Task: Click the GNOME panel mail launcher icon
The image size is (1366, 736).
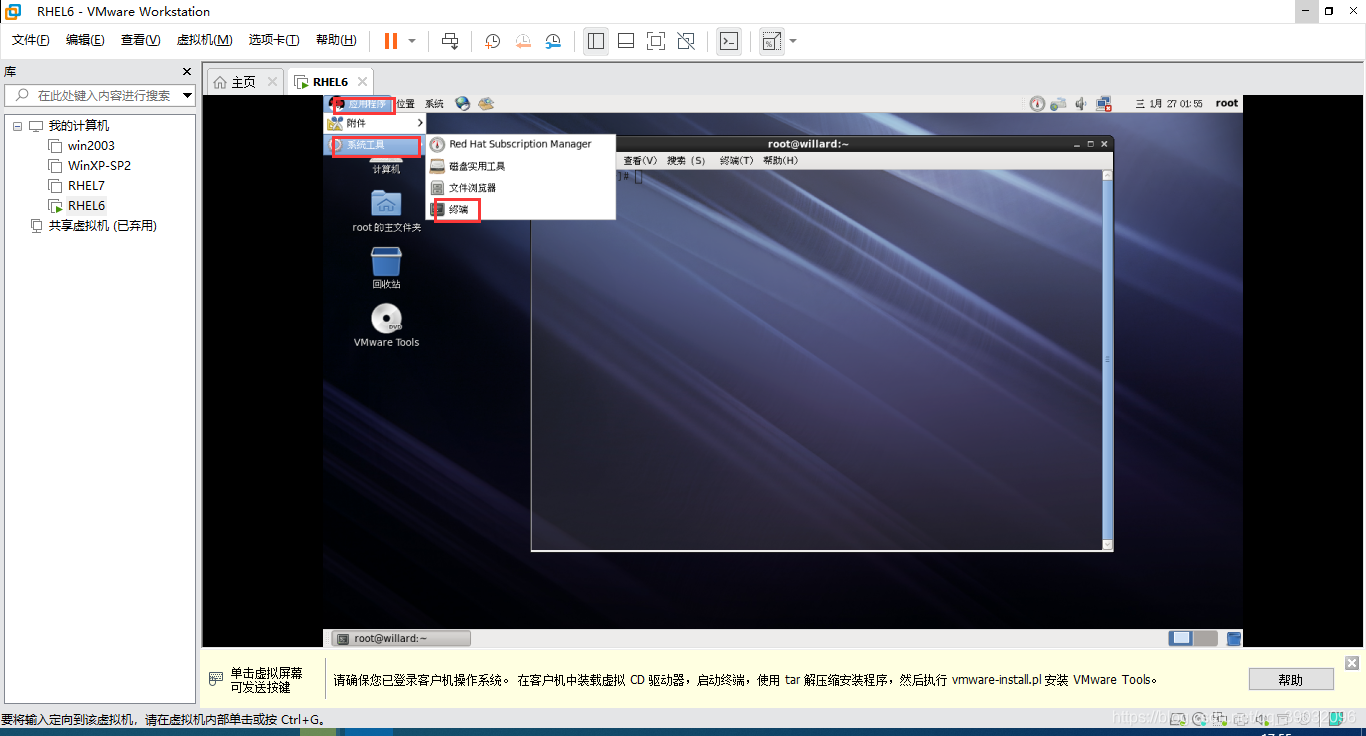Action: coord(486,103)
